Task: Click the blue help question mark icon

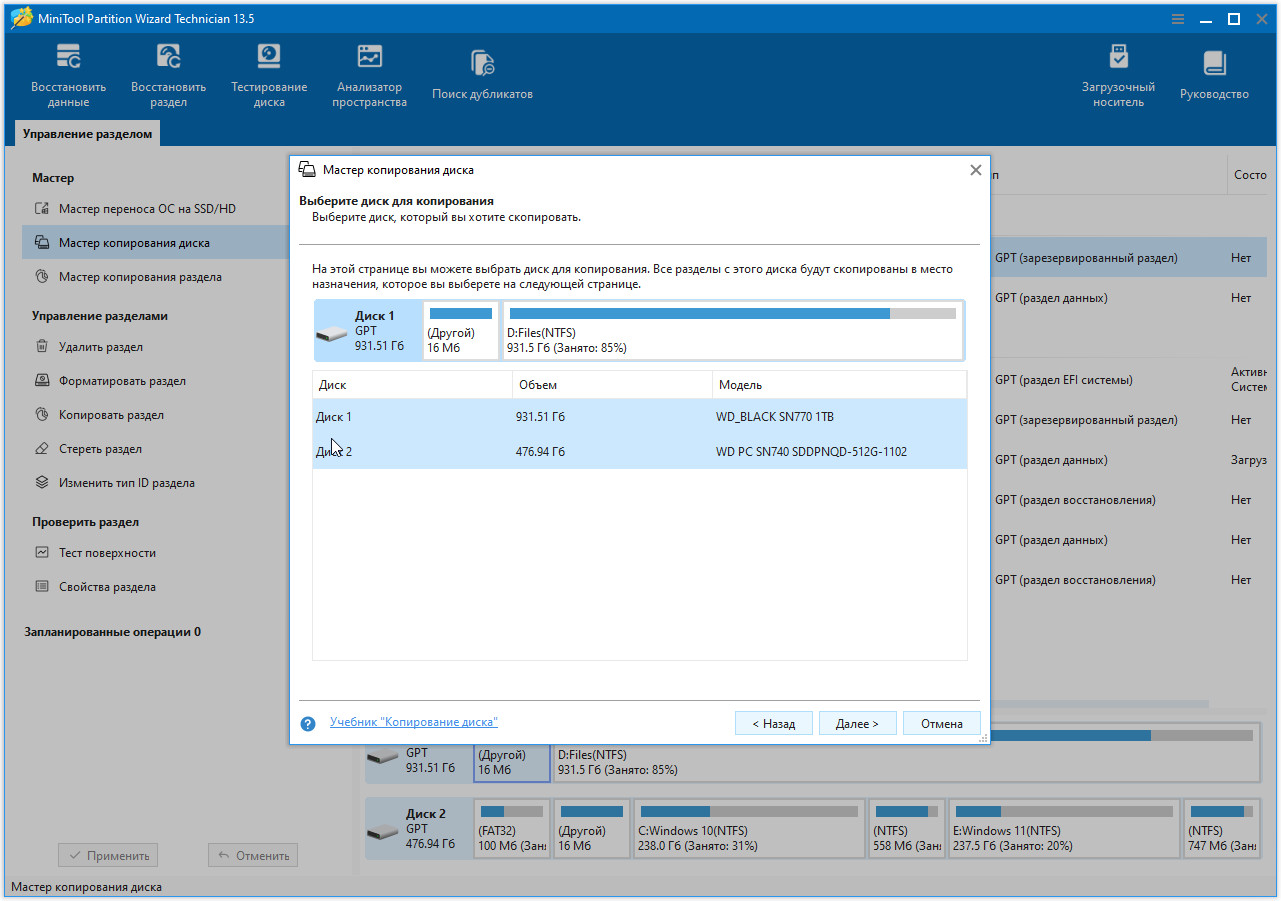Action: point(308,723)
